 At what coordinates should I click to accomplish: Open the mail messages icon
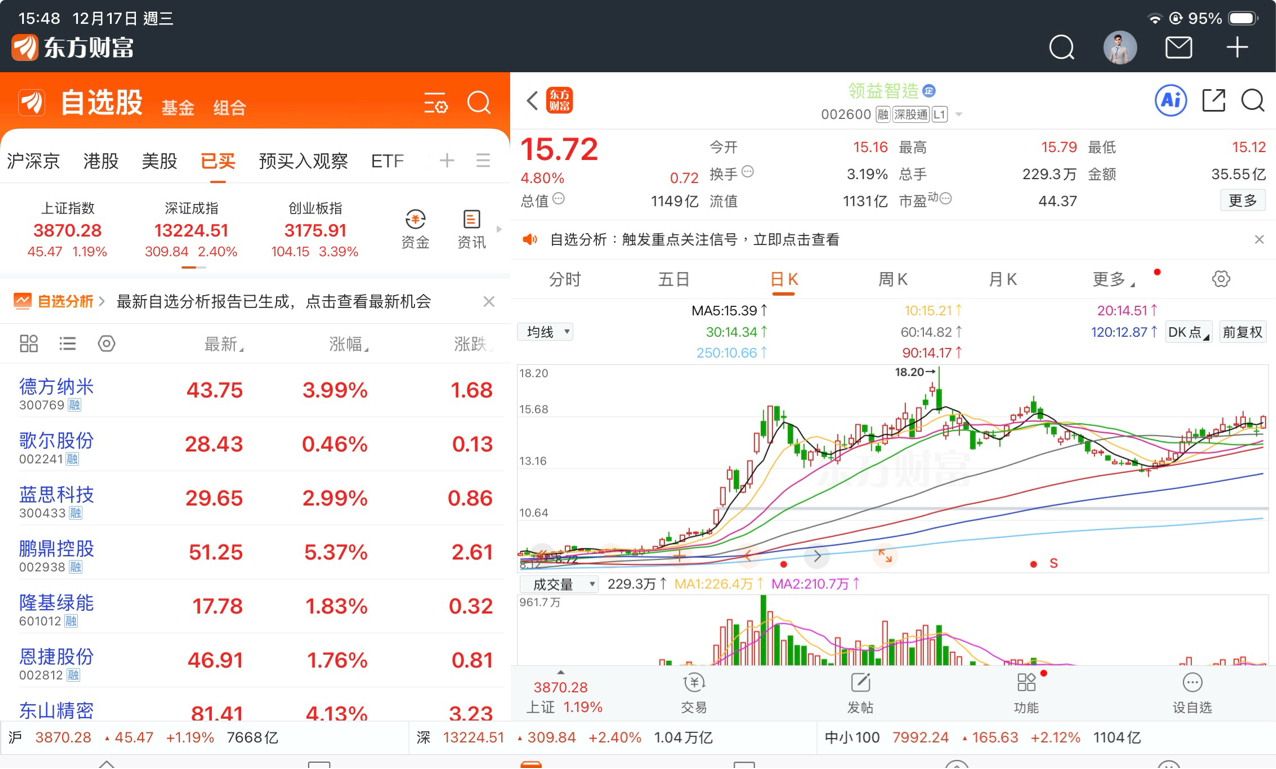point(1179,47)
